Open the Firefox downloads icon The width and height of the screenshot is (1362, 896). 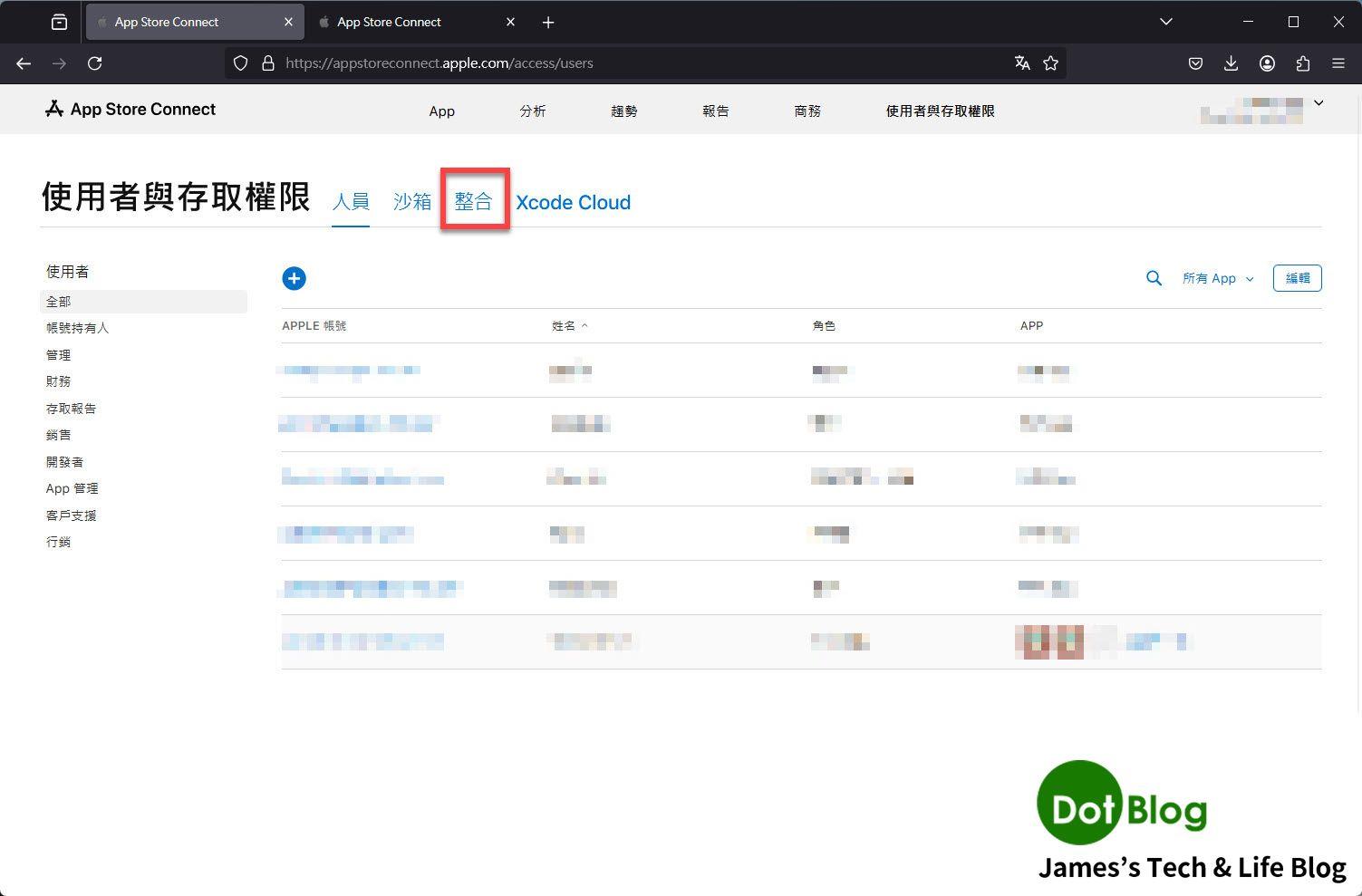pos(1231,63)
